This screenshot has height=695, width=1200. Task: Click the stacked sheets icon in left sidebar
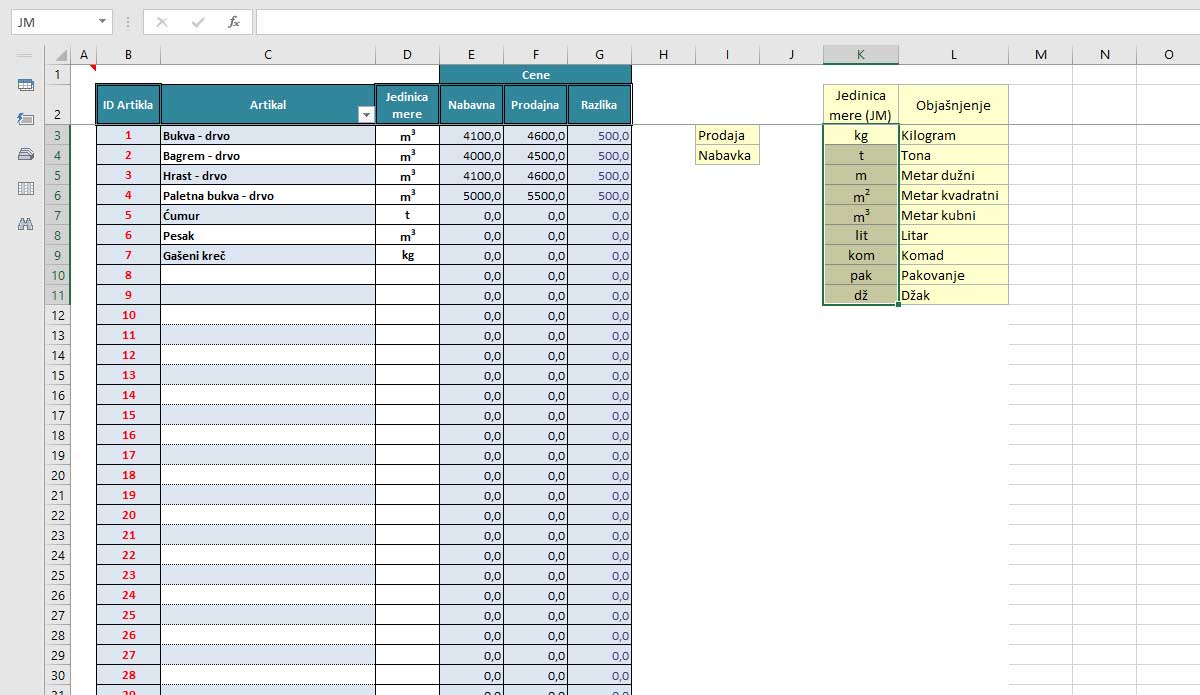26,154
